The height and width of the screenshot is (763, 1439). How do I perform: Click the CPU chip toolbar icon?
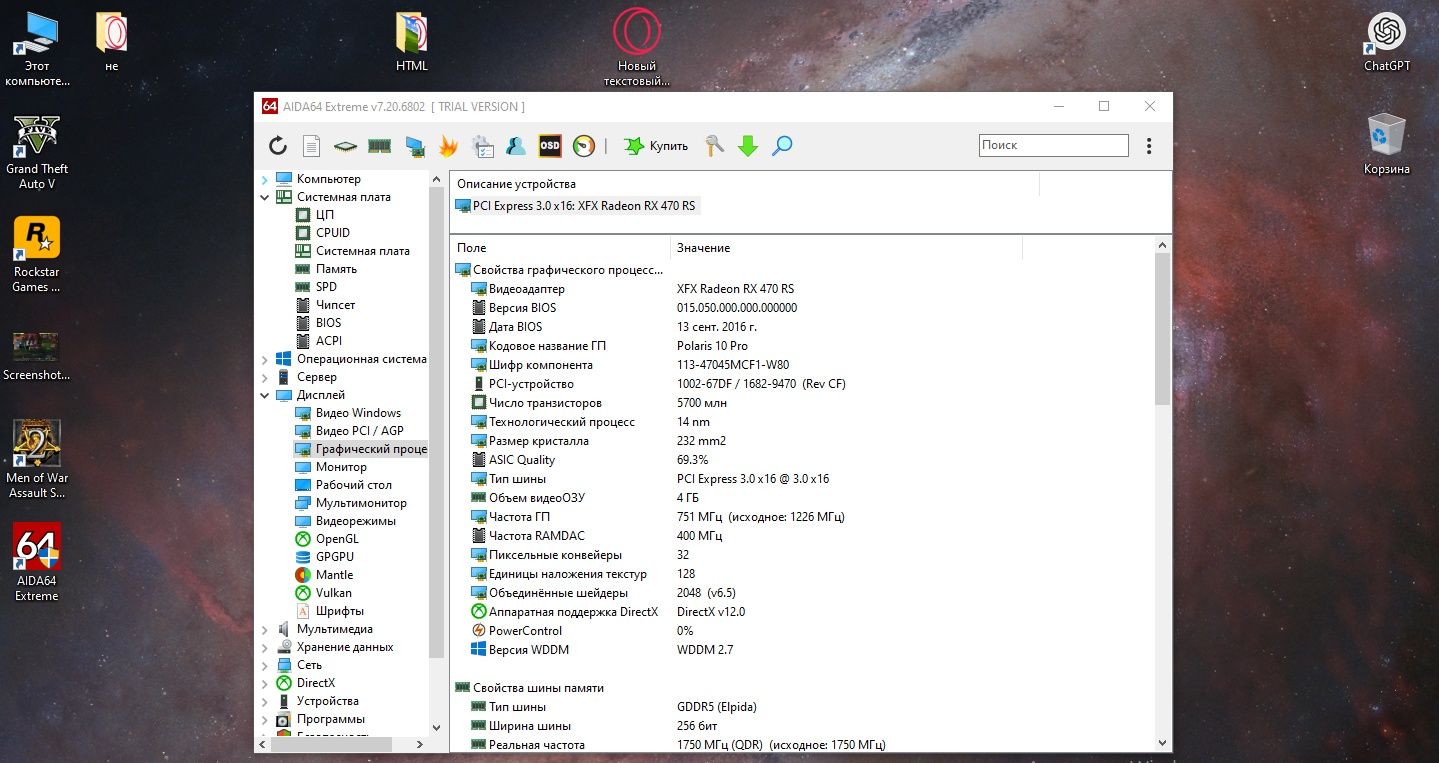tap(345, 146)
